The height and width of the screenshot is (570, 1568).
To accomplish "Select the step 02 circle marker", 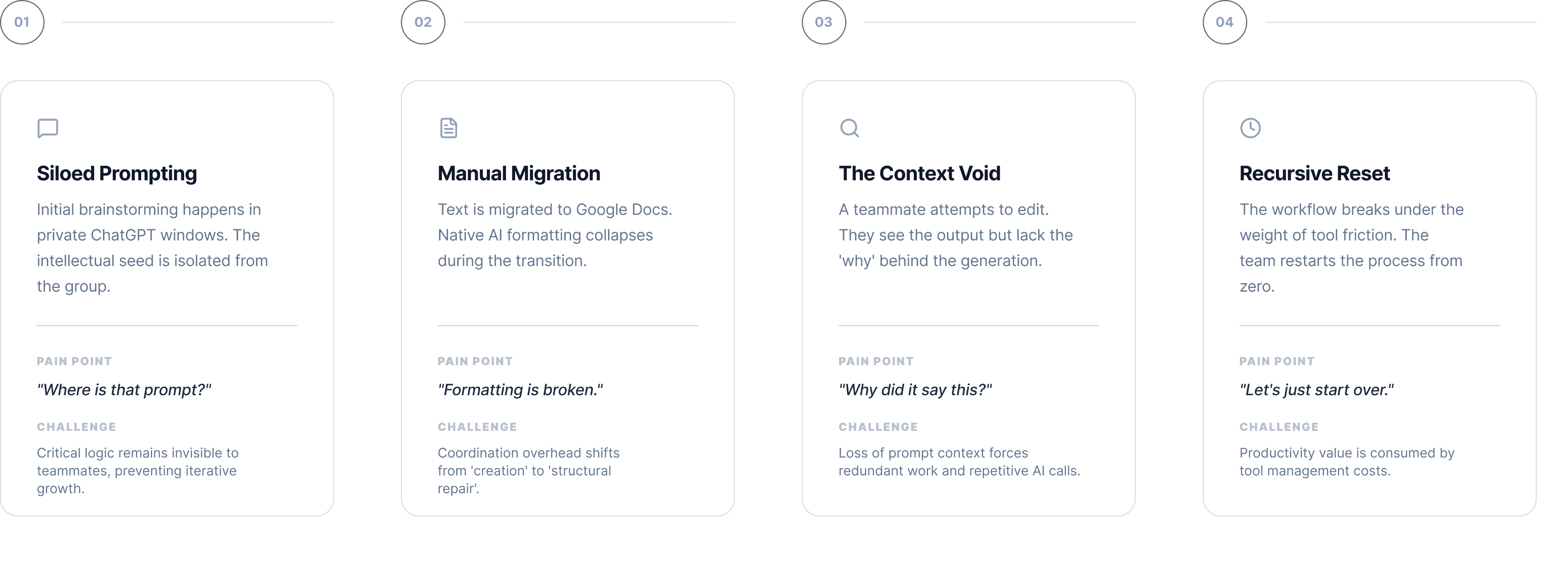I will (423, 23).
